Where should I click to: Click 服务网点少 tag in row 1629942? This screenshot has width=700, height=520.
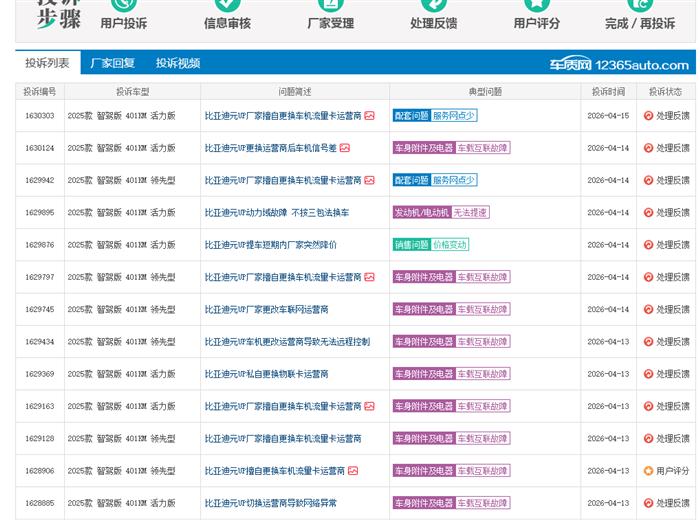click(454, 180)
